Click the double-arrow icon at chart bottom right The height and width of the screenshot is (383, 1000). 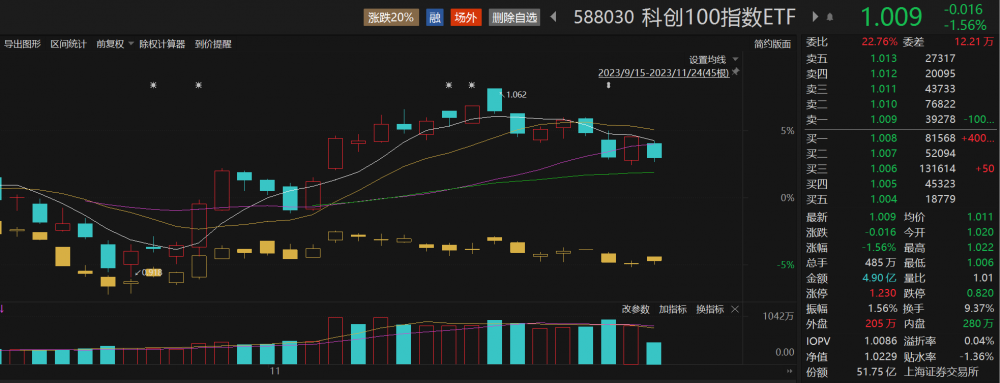click(791, 372)
